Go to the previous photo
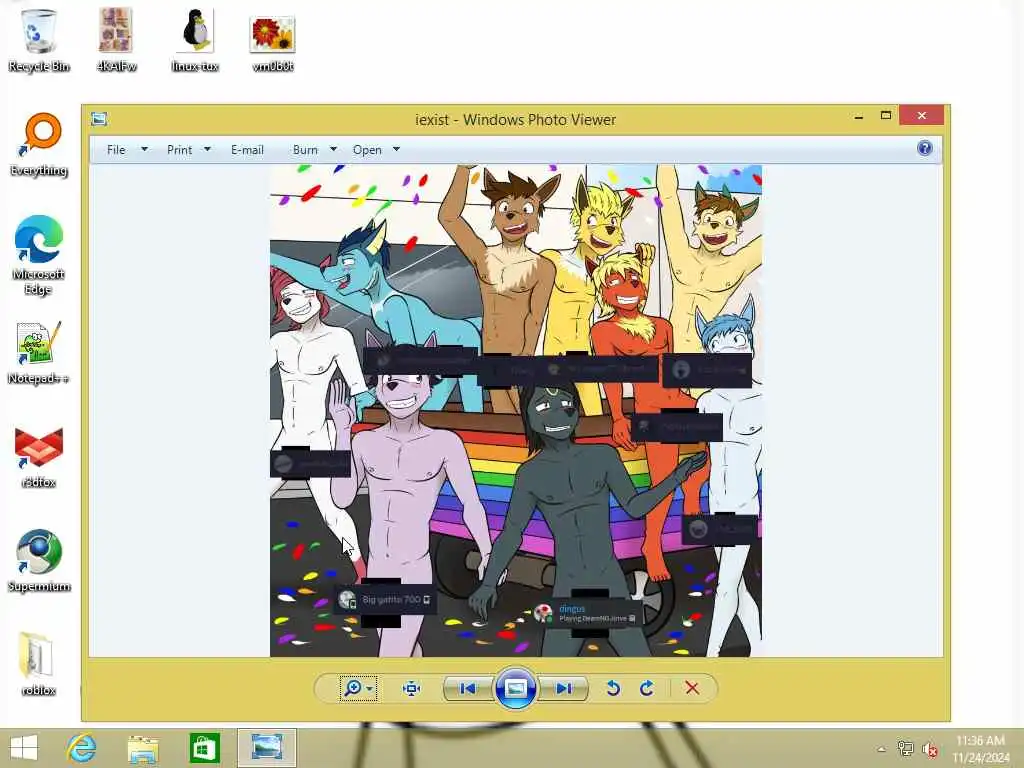This screenshot has width=1024, height=768. coord(468,688)
